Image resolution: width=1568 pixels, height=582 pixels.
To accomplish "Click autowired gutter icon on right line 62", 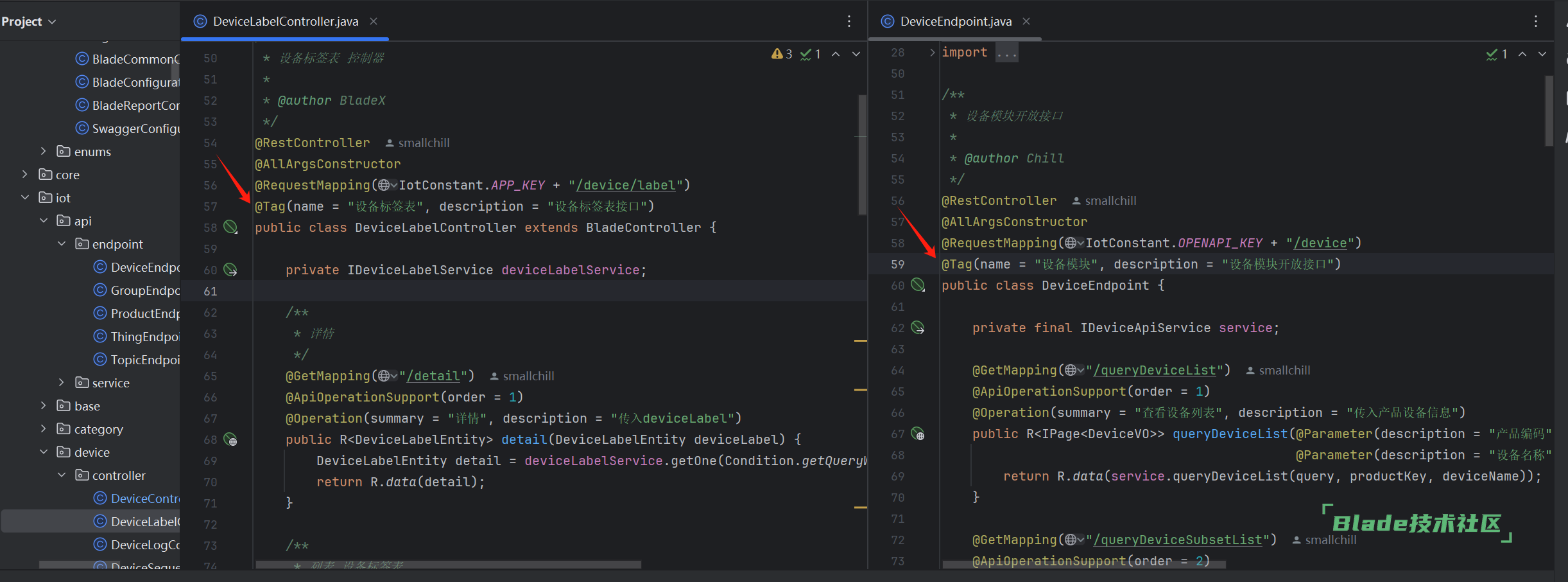I will 918,328.
